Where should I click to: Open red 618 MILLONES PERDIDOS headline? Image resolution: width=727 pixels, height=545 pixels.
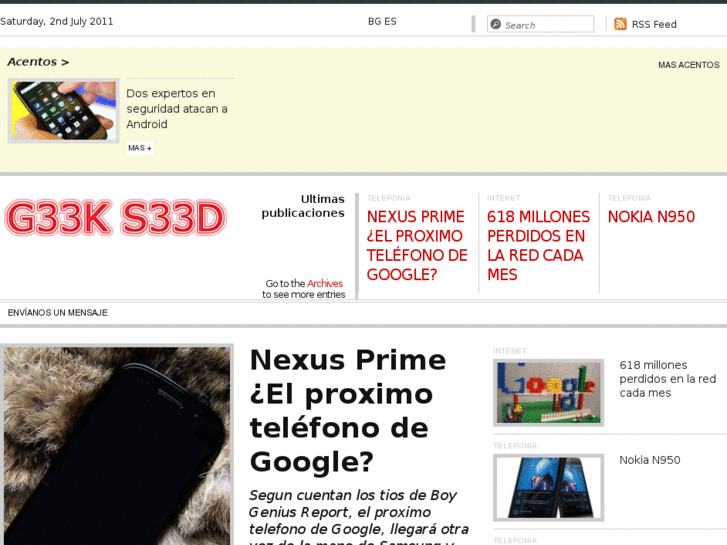[538, 245]
